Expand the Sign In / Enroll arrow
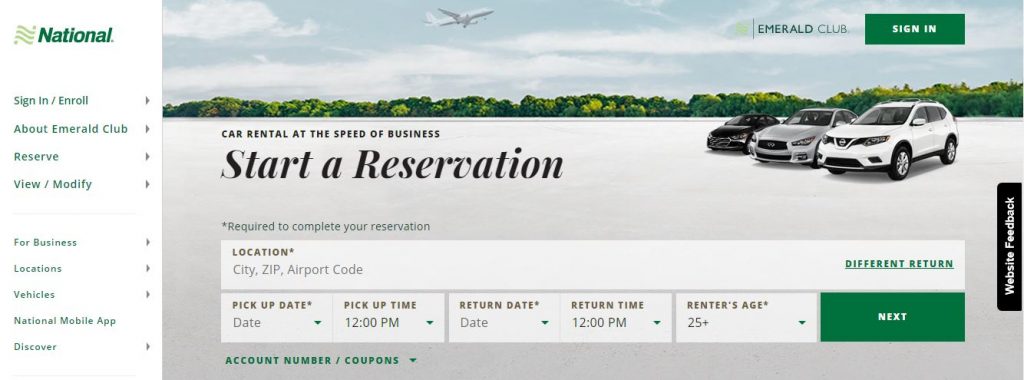Viewport: 1024px width, 380px height. [x=147, y=101]
